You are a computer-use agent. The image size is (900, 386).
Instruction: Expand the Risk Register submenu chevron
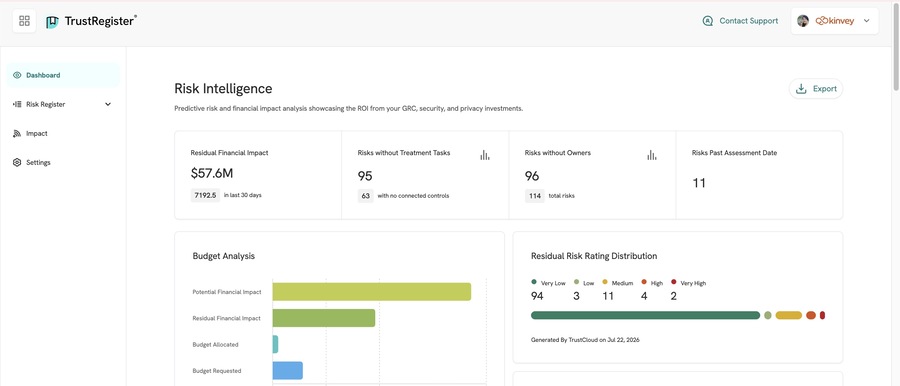(108, 105)
